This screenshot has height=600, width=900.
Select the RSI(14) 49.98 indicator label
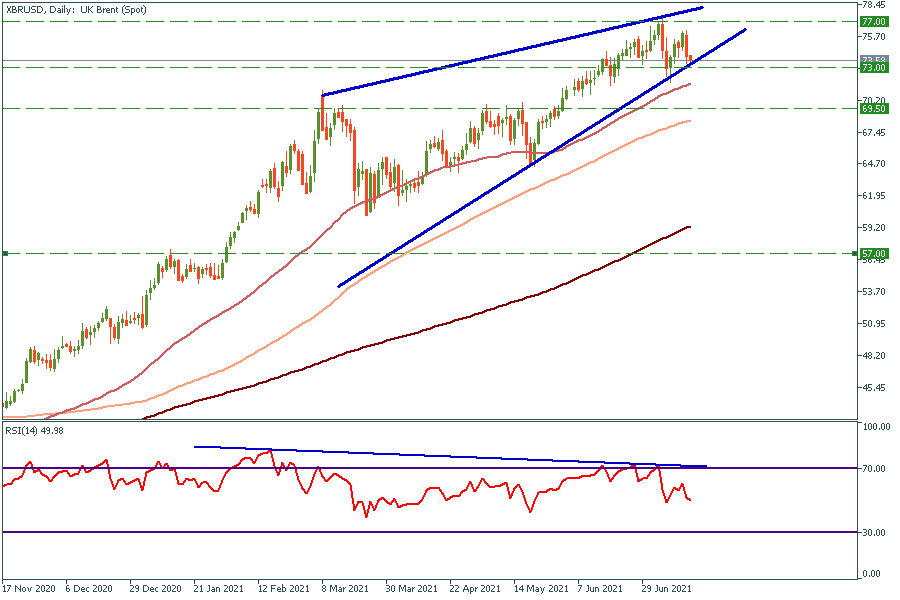[35, 431]
